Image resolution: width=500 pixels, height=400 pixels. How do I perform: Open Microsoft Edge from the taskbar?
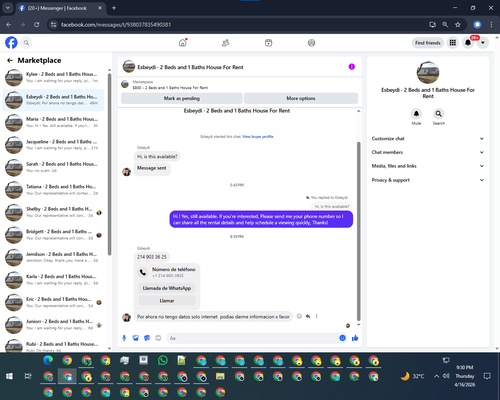pyautogui.click(x=48, y=360)
